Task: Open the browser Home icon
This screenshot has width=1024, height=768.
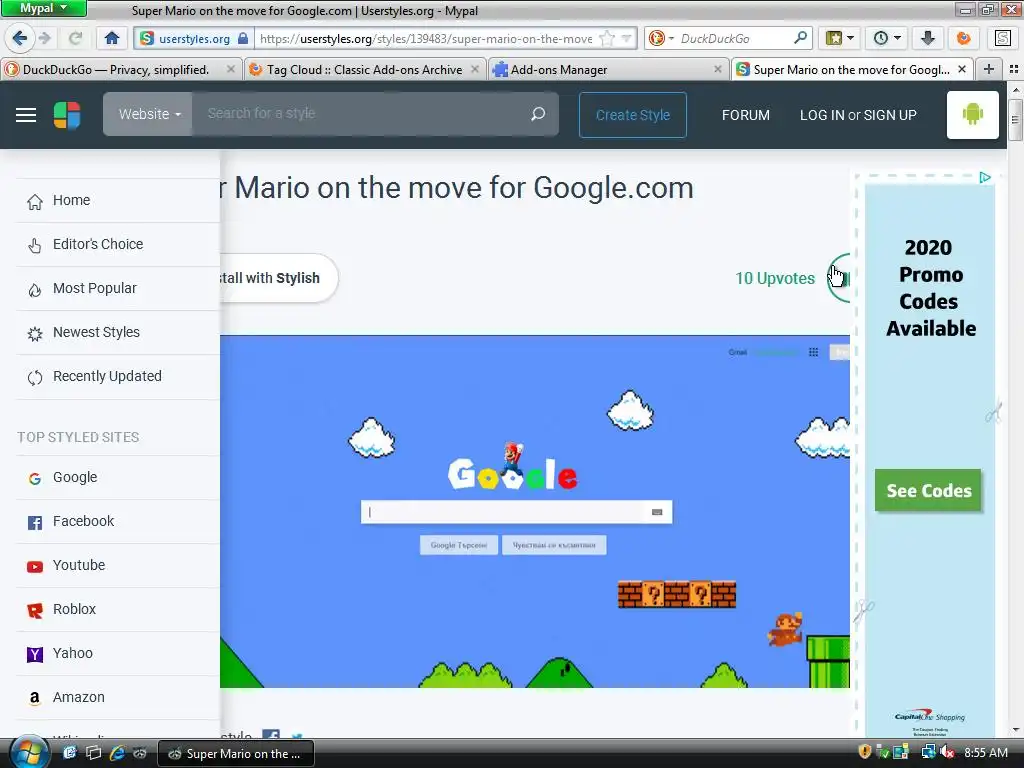Action: [x=112, y=38]
